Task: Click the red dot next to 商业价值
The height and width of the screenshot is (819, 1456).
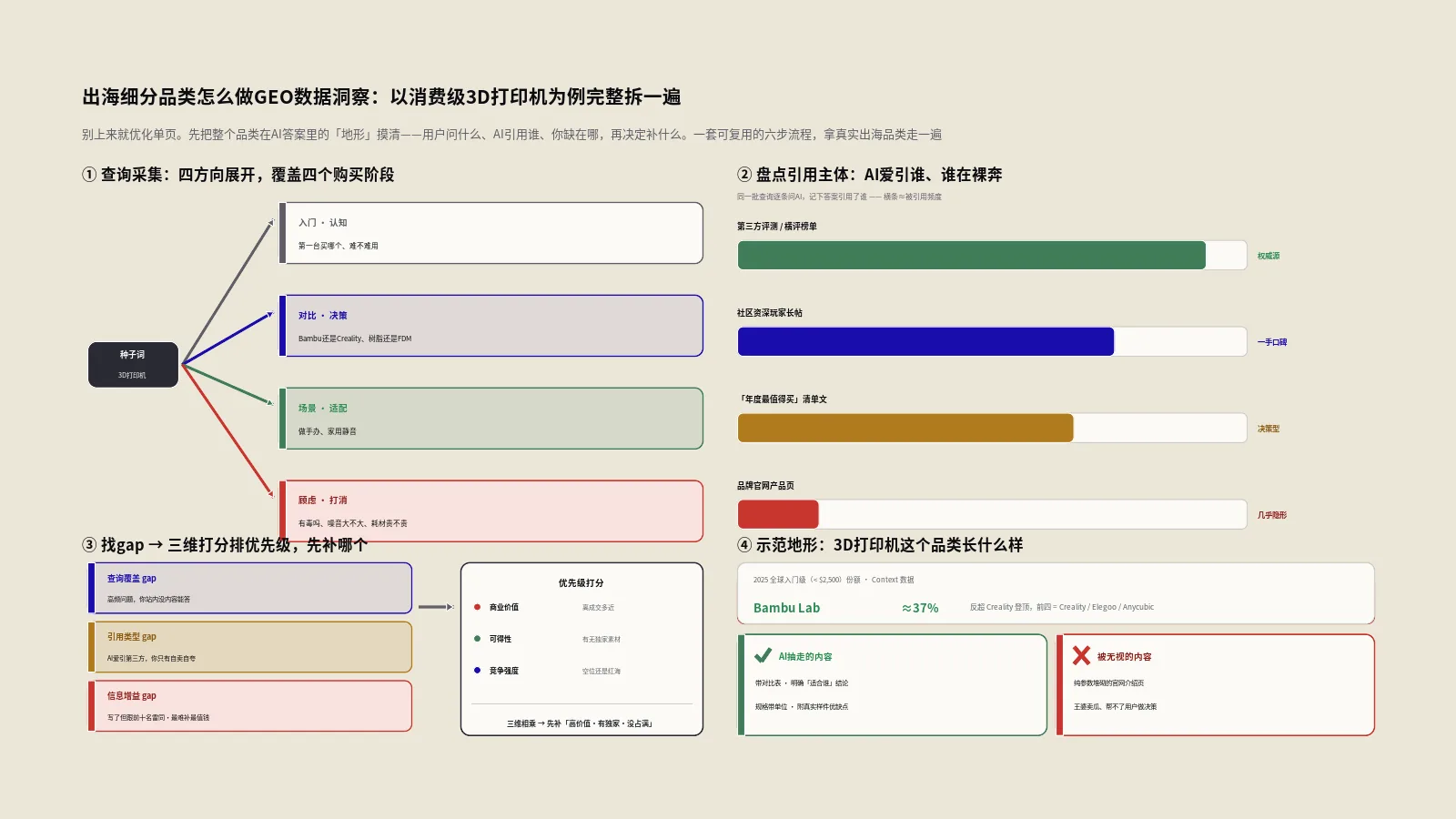Action: (477, 607)
